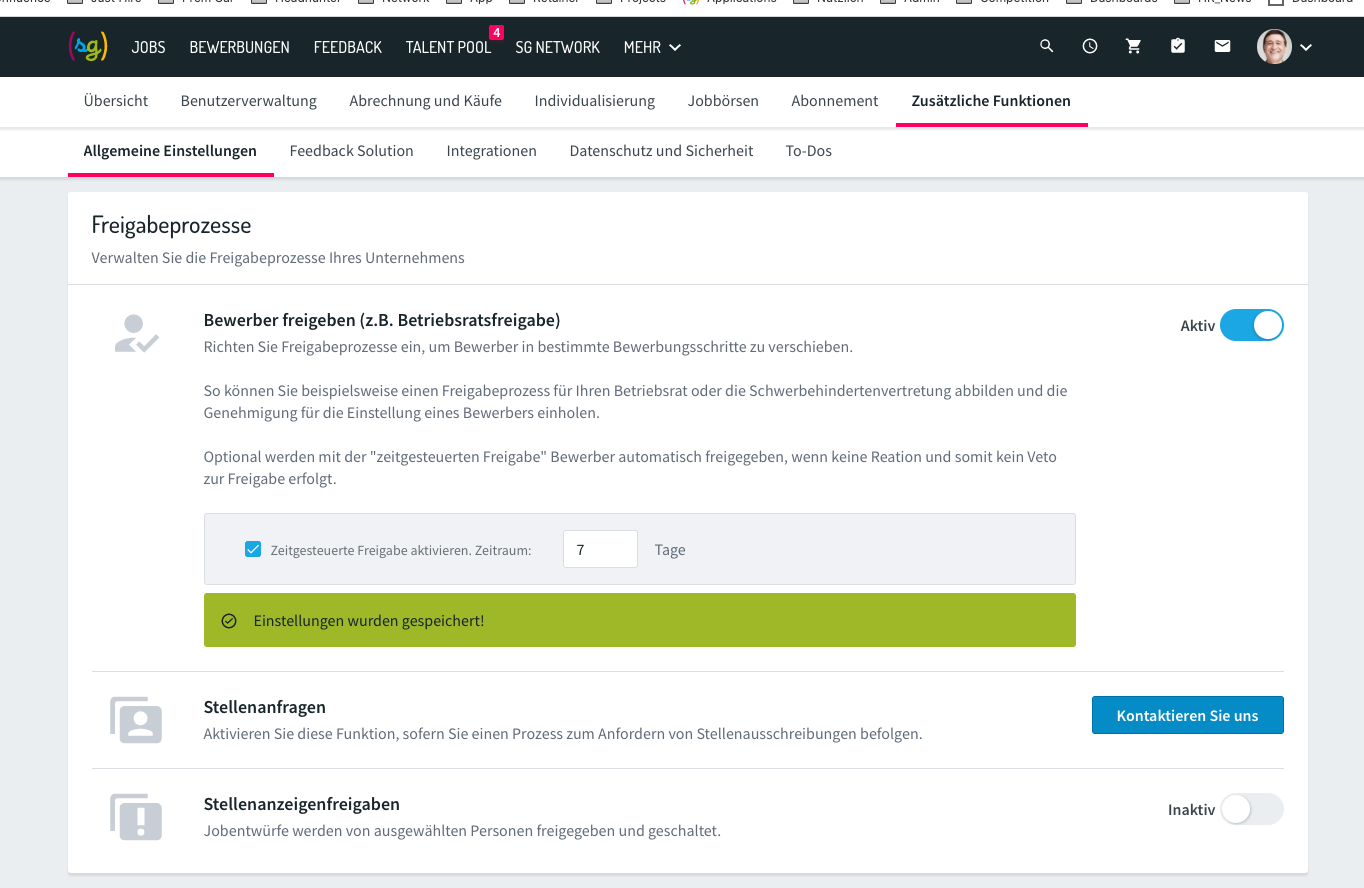Screen dimensions: 1364x888
Task: Open JOBS in top navigation
Action: (x=149, y=47)
